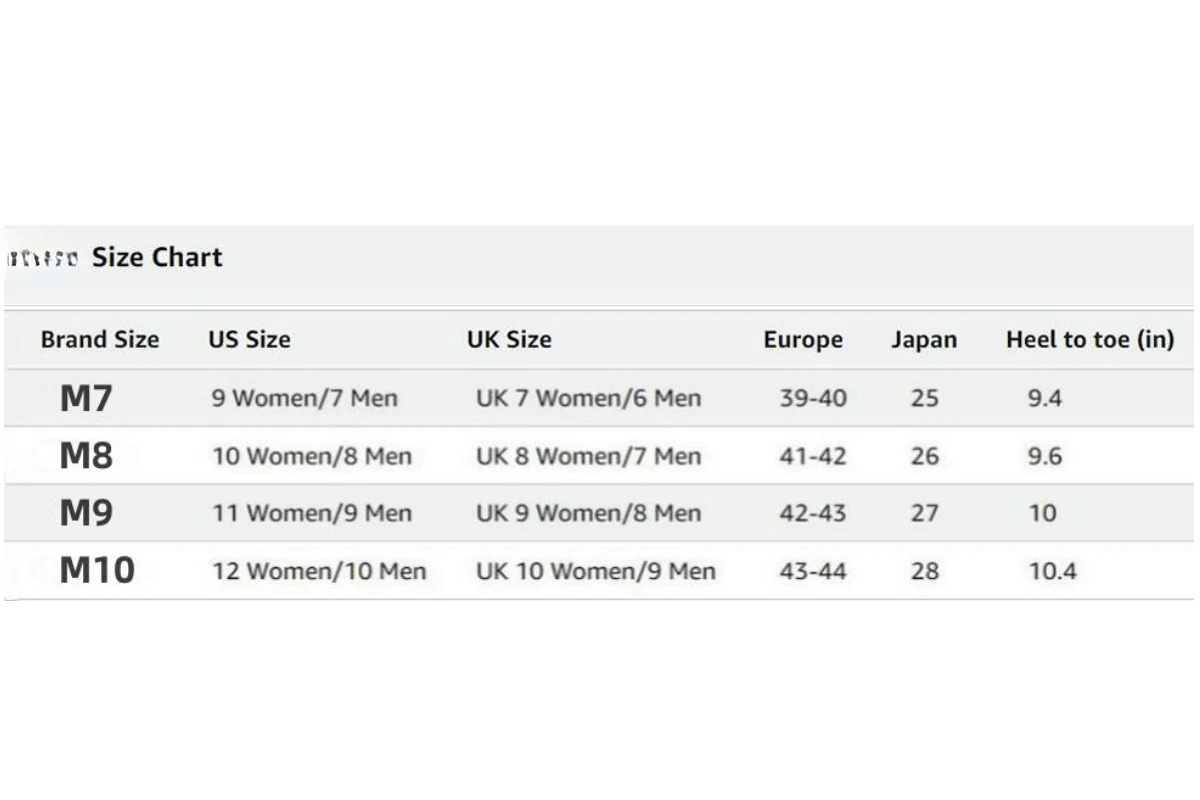Select the UK 9 Women/8 Men cell

tap(588, 514)
